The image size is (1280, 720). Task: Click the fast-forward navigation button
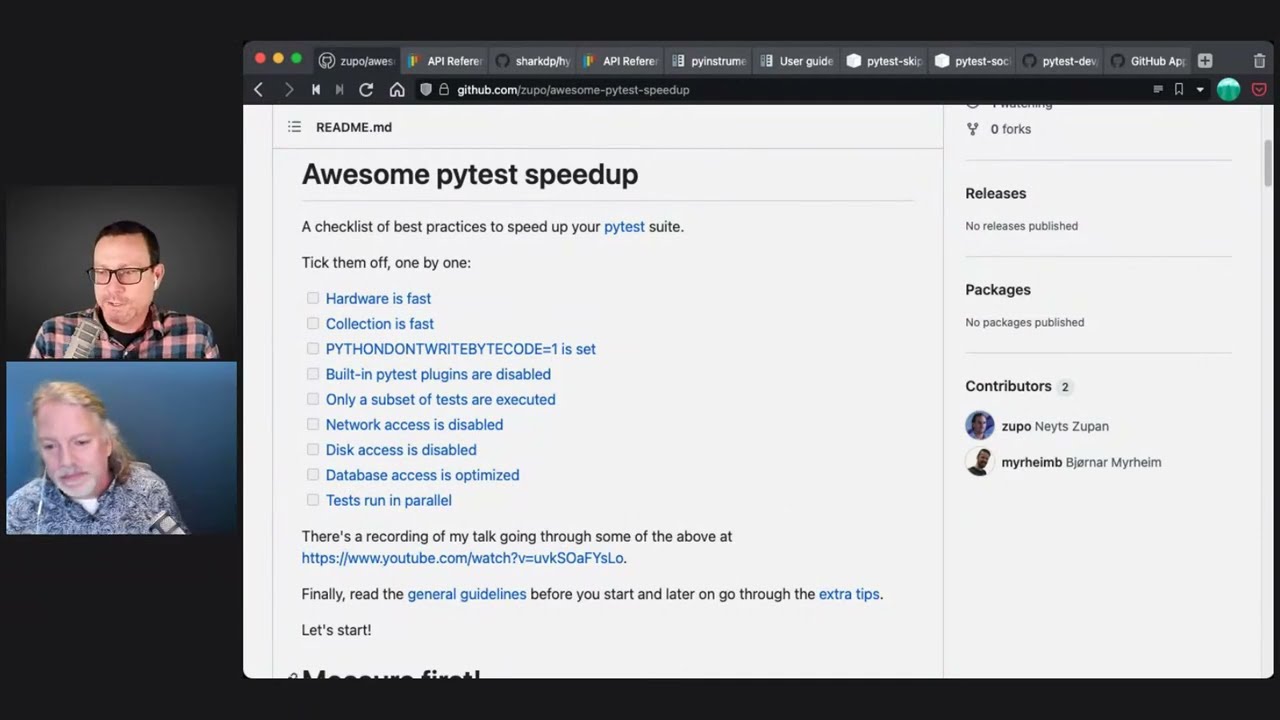340,90
